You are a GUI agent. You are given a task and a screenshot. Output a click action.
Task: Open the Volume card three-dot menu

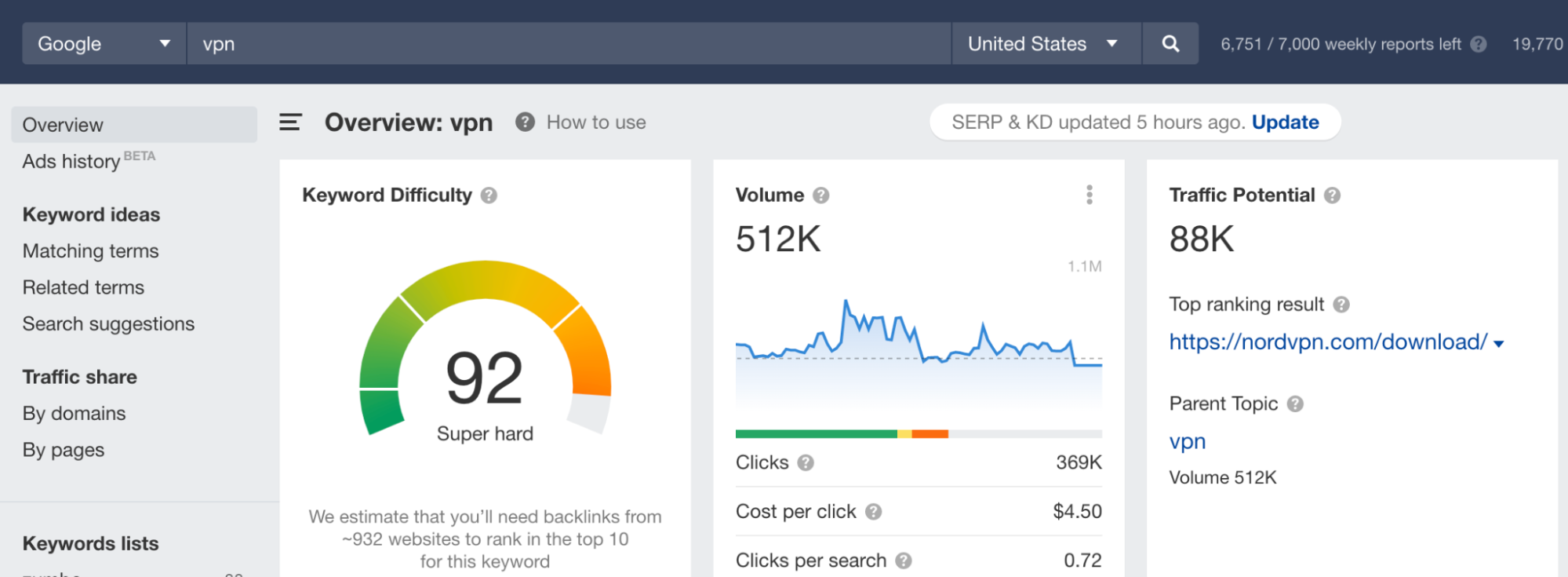pyautogui.click(x=1089, y=195)
